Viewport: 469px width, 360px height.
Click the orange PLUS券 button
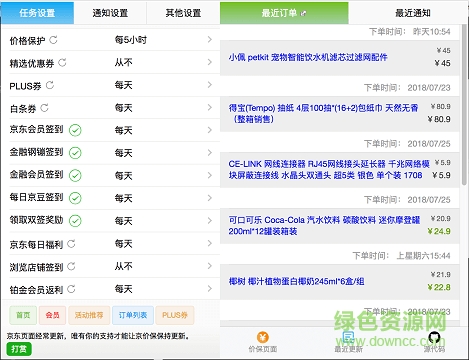click(x=175, y=315)
